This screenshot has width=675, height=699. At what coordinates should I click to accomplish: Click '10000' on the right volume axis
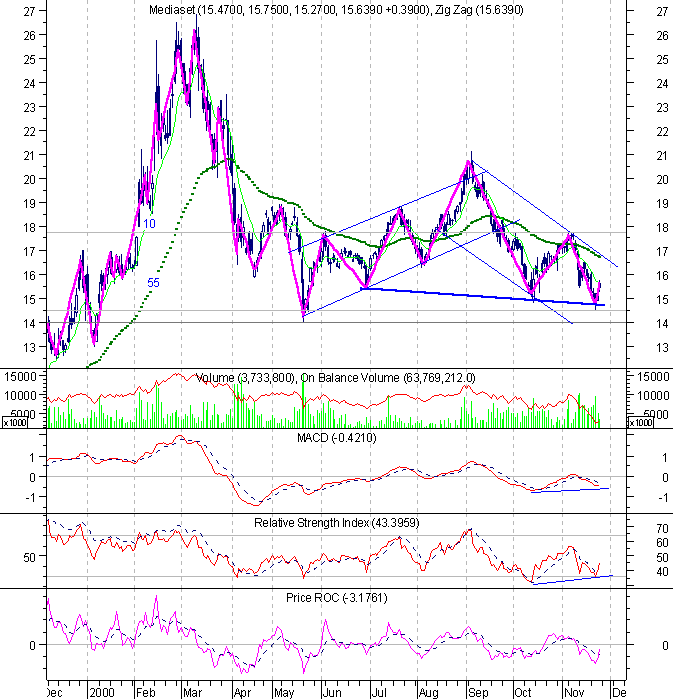pos(653,396)
